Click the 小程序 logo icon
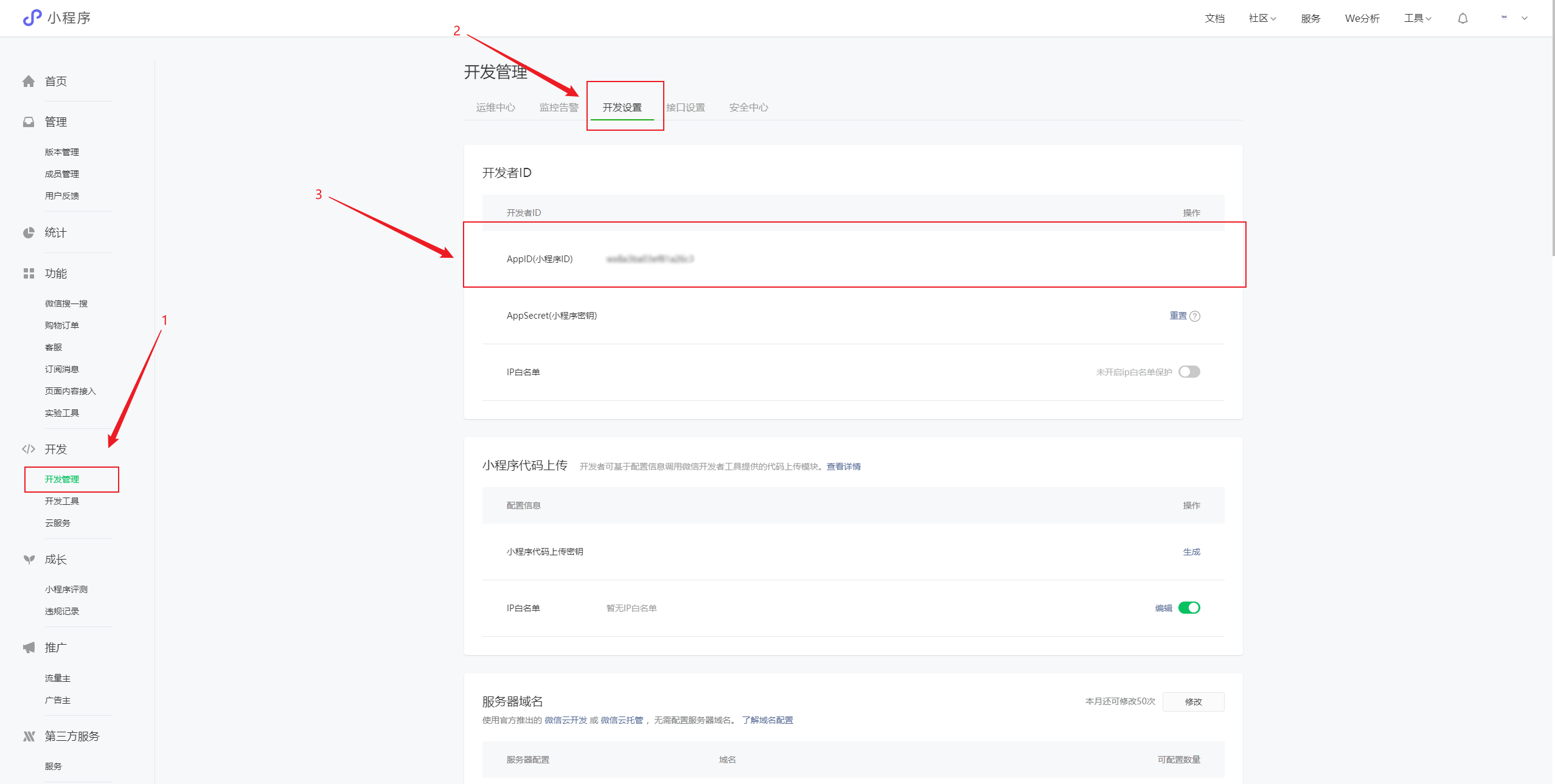Screen dimensions: 1555x784 point(32,18)
